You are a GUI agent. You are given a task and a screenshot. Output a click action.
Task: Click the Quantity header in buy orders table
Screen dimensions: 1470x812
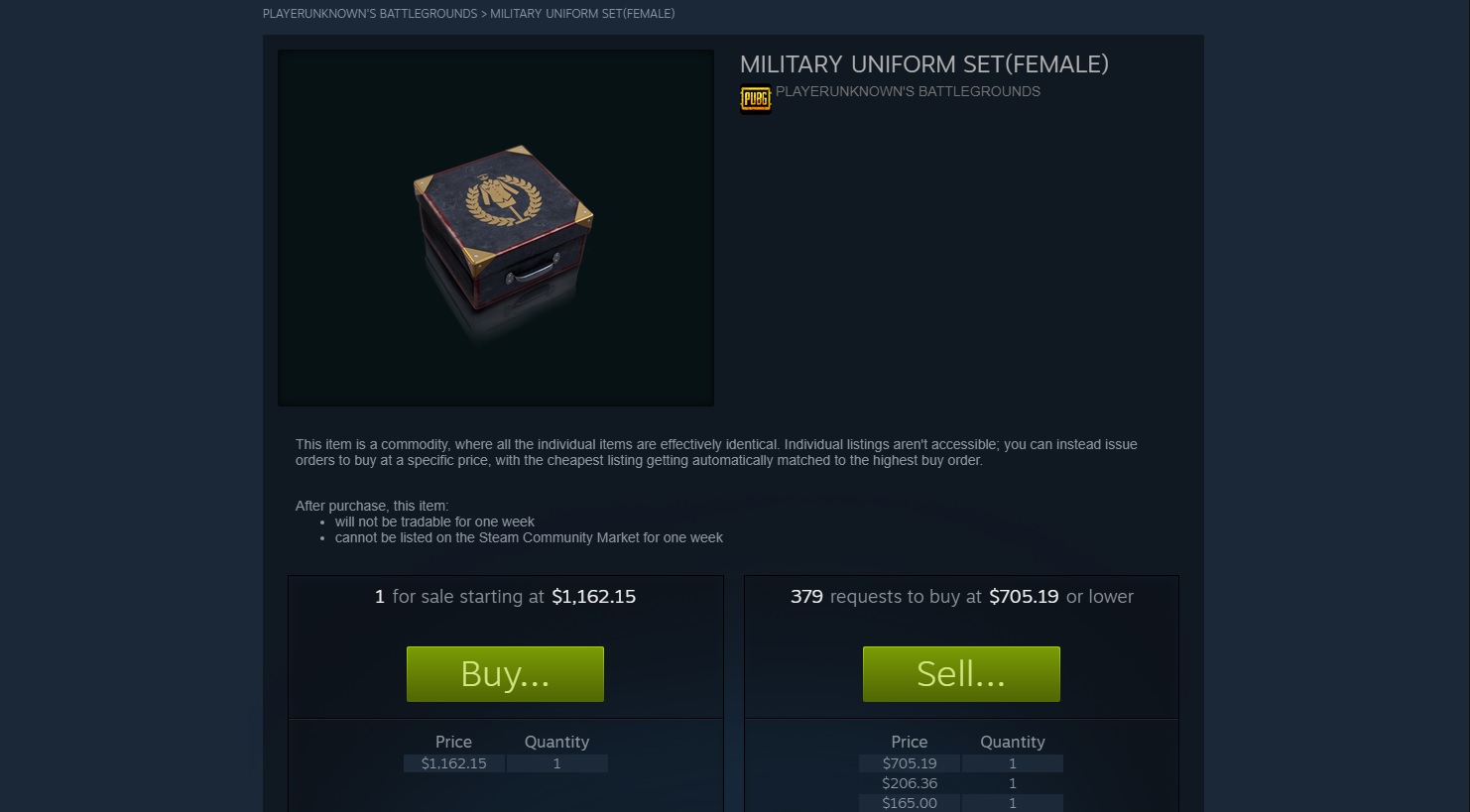coord(1013,742)
